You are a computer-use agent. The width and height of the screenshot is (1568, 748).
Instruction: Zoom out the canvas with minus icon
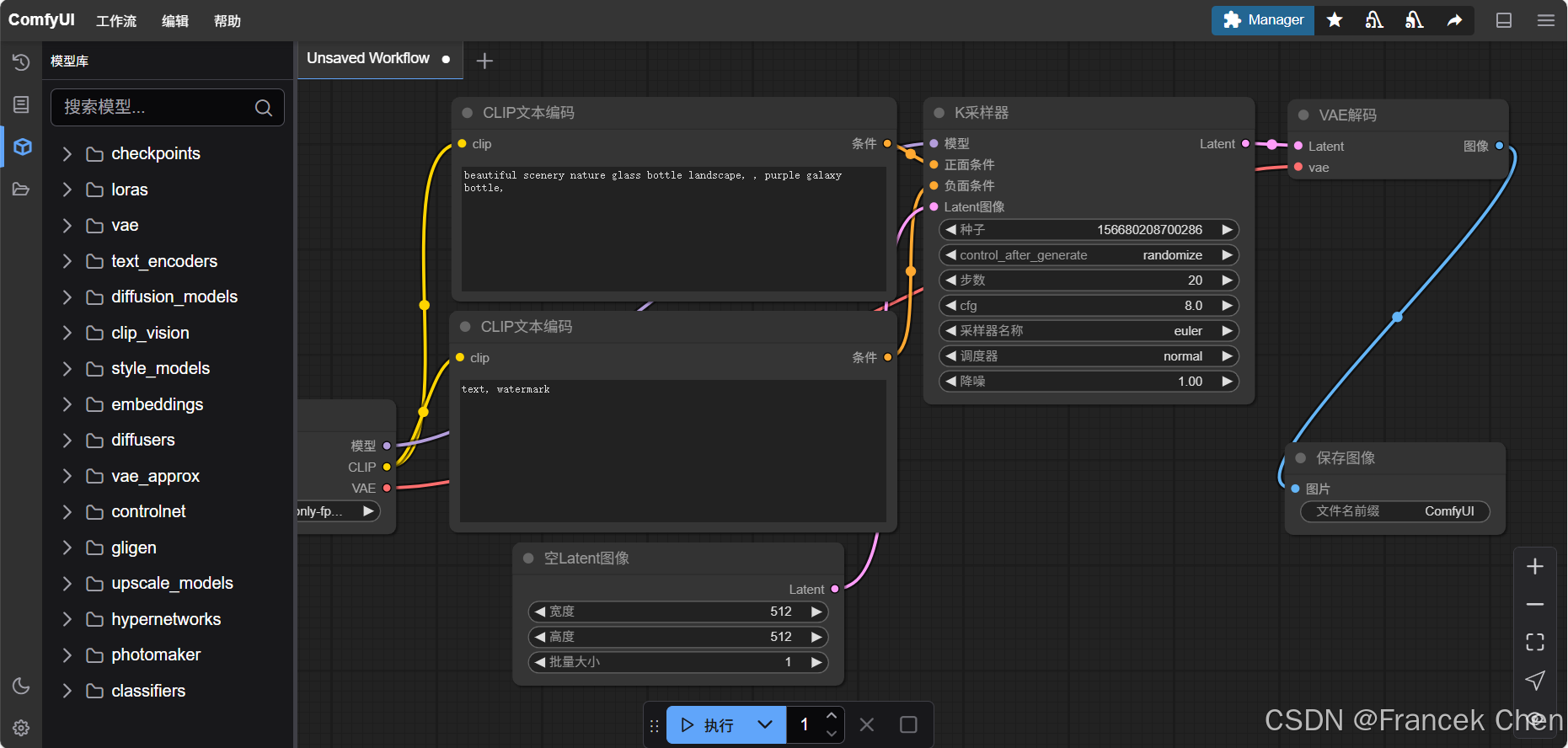[x=1535, y=605]
